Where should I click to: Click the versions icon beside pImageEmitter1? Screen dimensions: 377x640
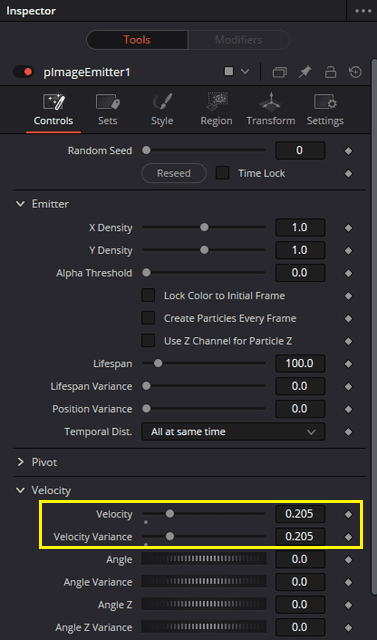279,72
